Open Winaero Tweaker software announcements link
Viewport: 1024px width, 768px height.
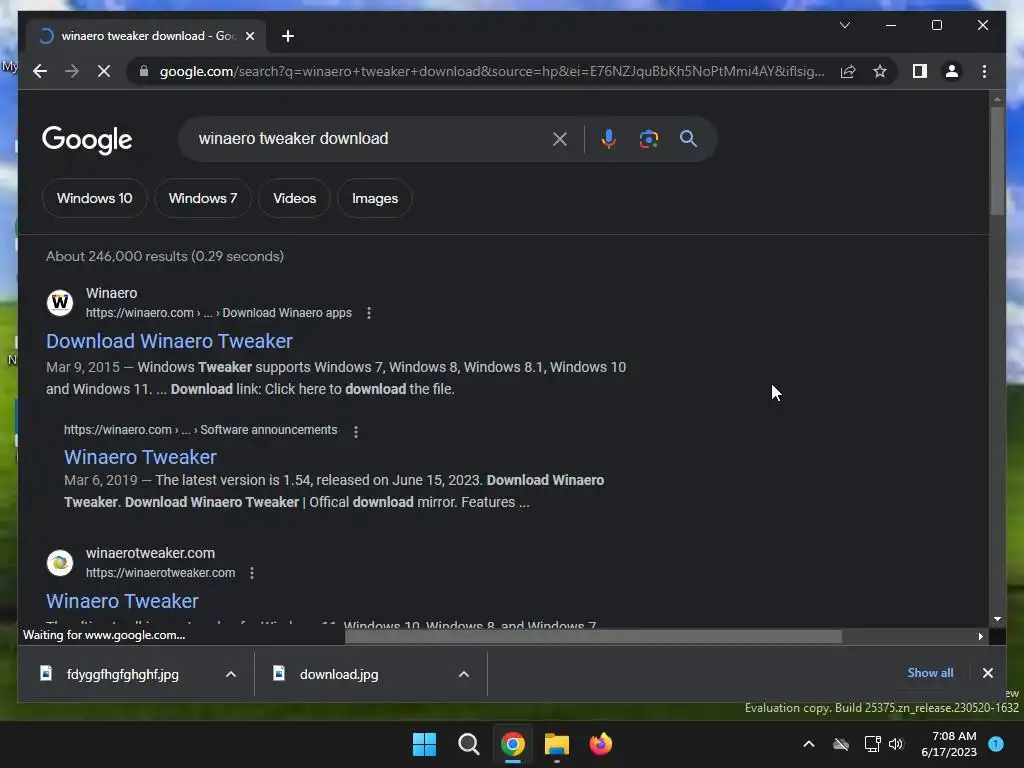point(140,457)
